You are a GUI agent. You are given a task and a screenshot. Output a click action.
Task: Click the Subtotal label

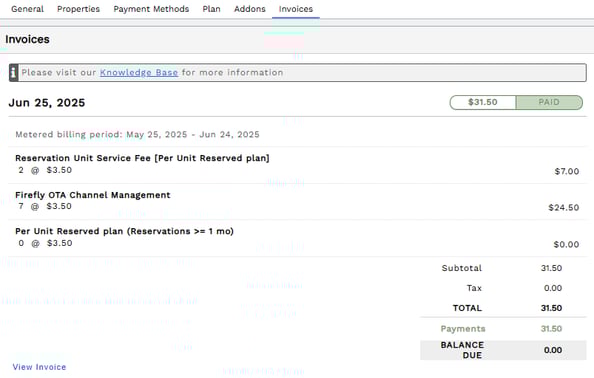(x=462, y=268)
